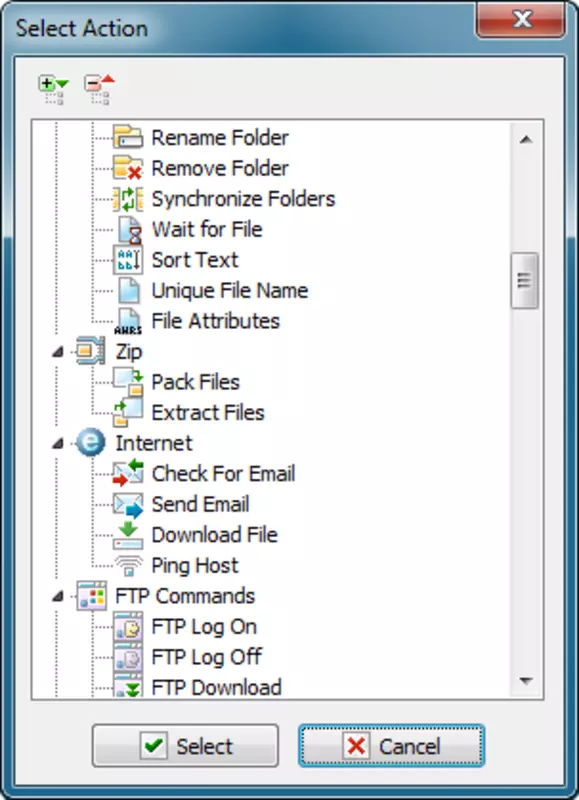
Task: Click the Cancel button
Action: 391,746
